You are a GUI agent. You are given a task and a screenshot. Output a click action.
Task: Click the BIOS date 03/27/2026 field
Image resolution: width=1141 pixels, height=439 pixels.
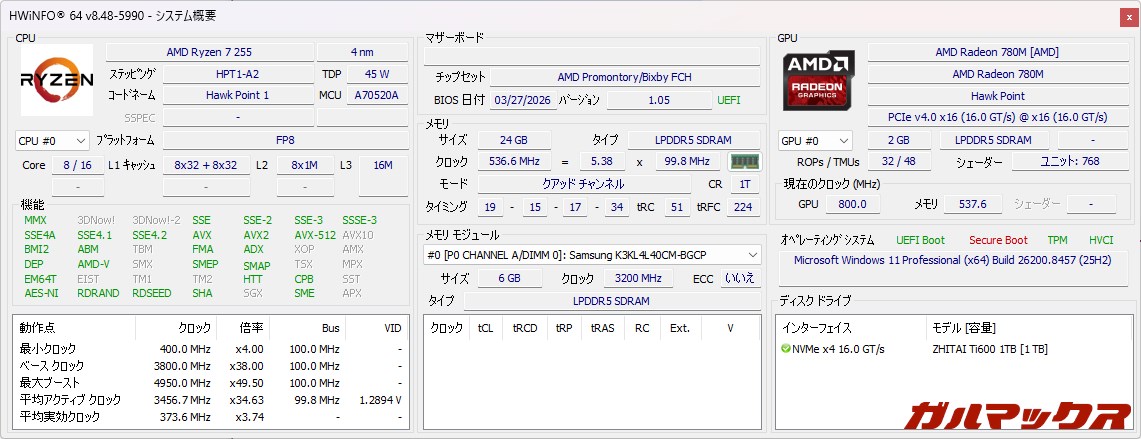point(522,100)
